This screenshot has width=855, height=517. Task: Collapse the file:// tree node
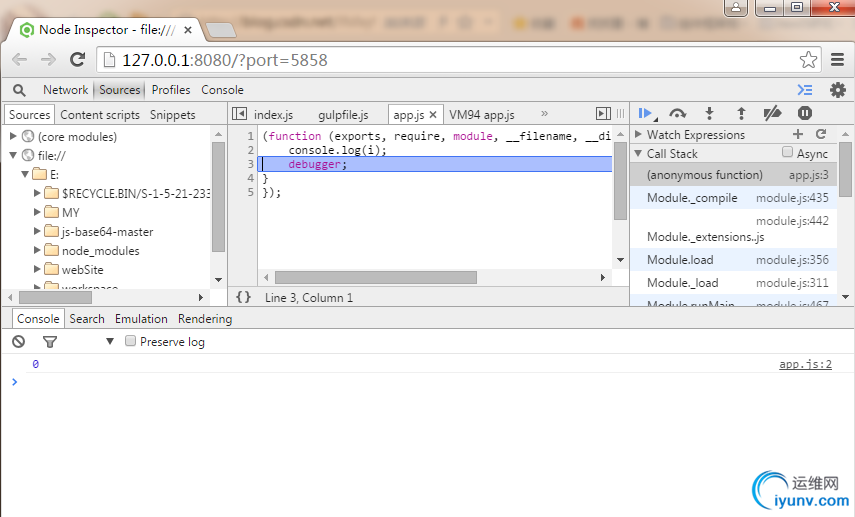click(14, 155)
